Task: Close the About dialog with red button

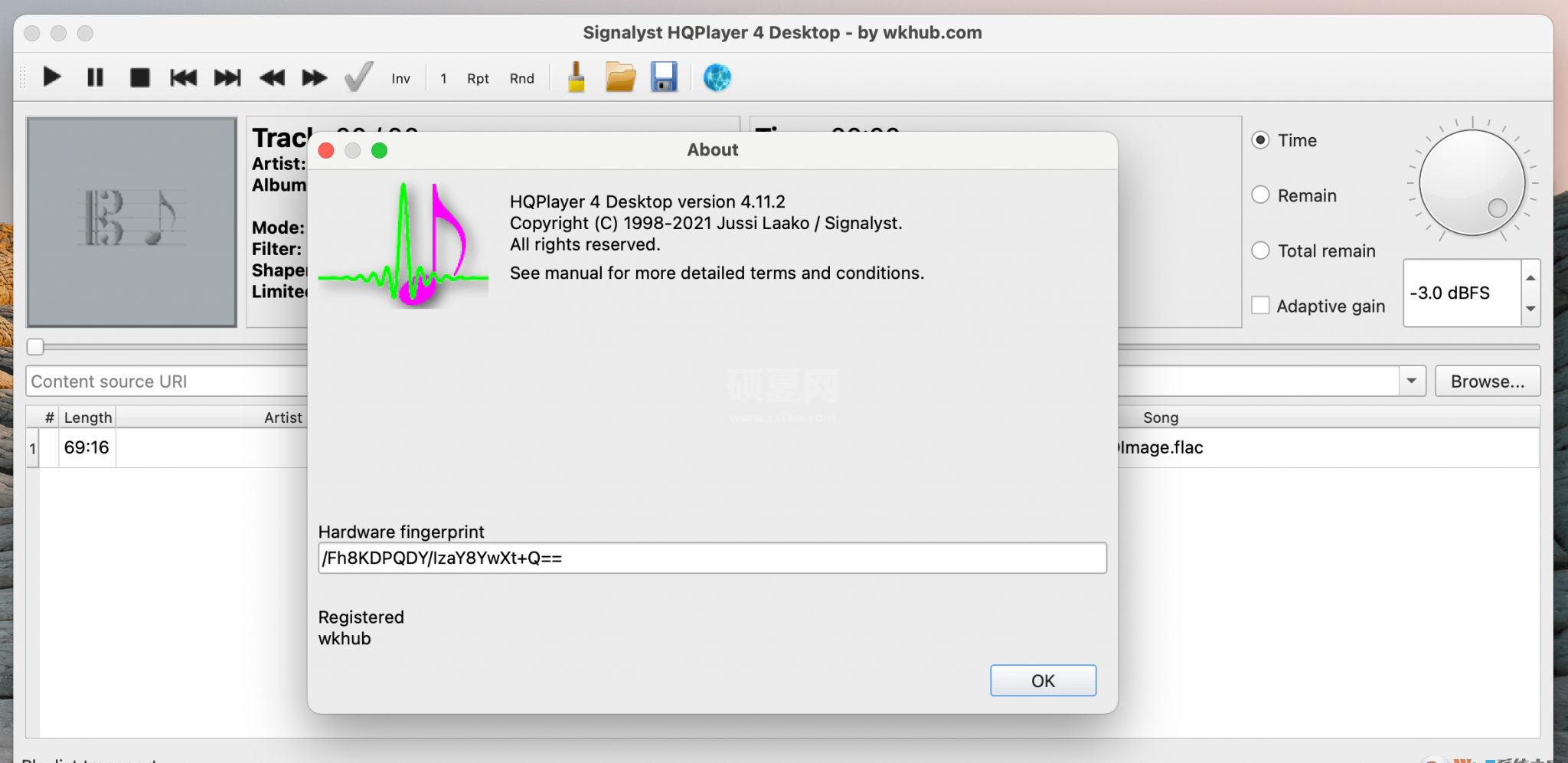Action: click(x=326, y=150)
